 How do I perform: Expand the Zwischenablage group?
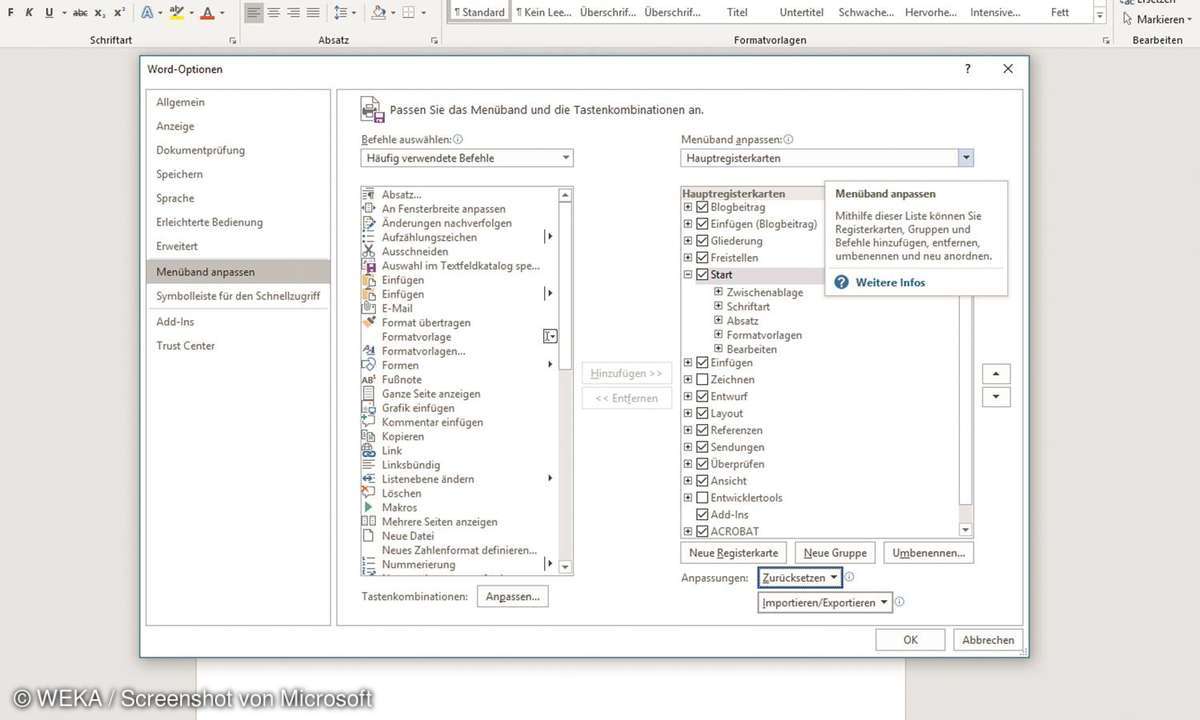tap(718, 292)
